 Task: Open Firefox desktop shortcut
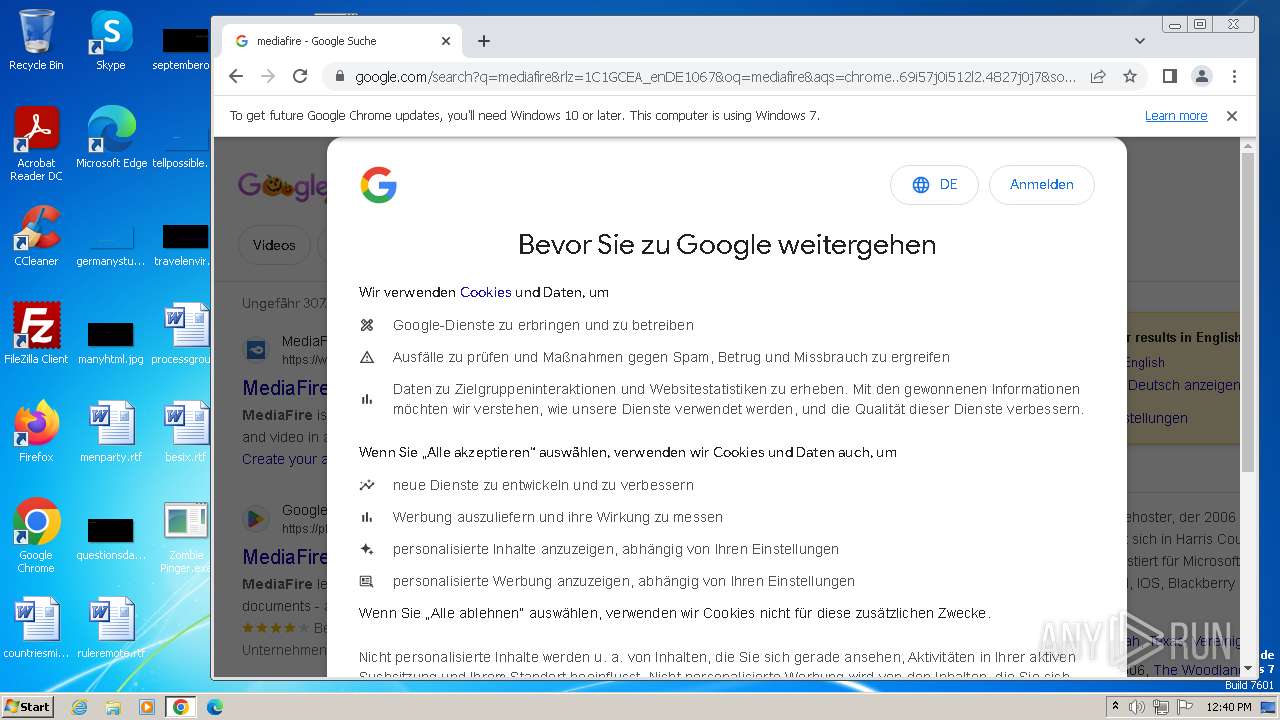[x=36, y=431]
